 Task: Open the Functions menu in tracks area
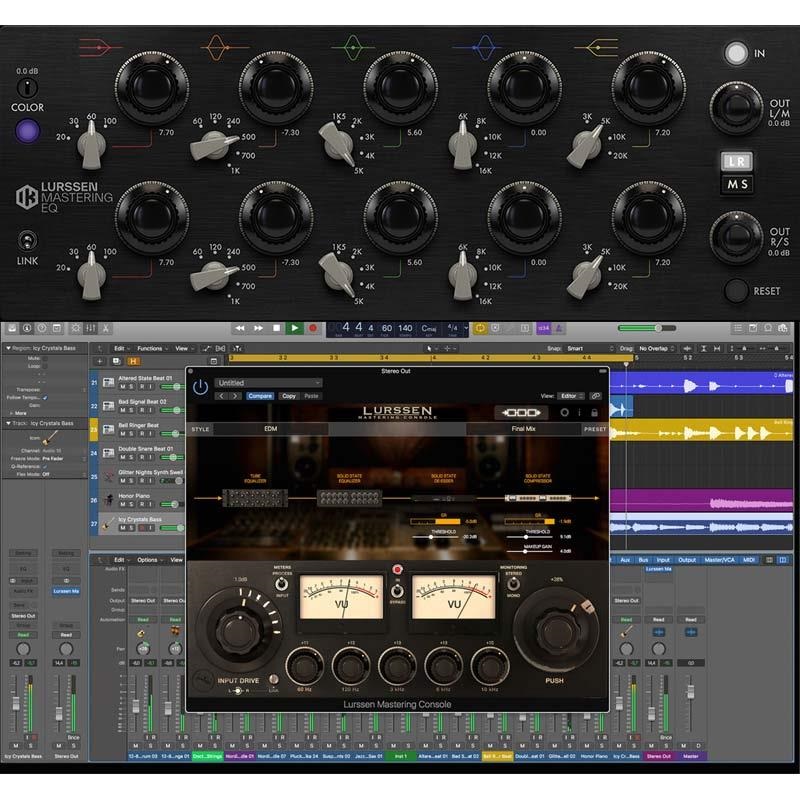[152, 348]
